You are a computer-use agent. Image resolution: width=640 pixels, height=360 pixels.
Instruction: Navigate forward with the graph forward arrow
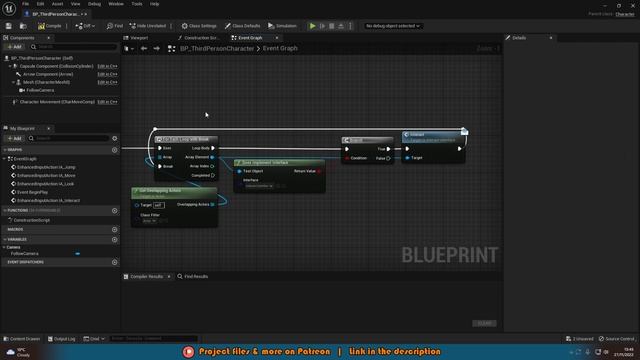click(x=156, y=49)
